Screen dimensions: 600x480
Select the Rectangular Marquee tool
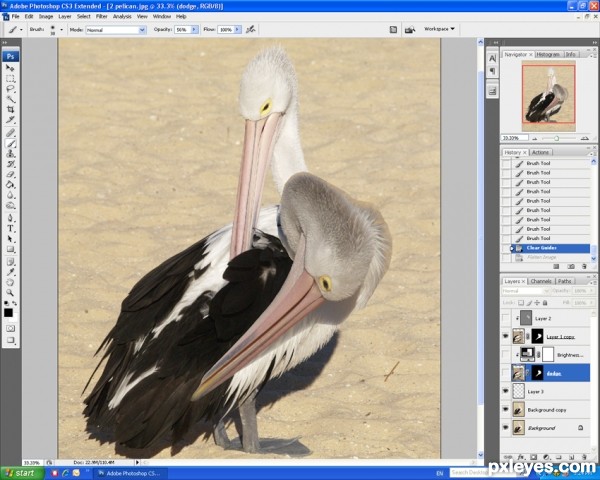pyautogui.click(x=10, y=78)
